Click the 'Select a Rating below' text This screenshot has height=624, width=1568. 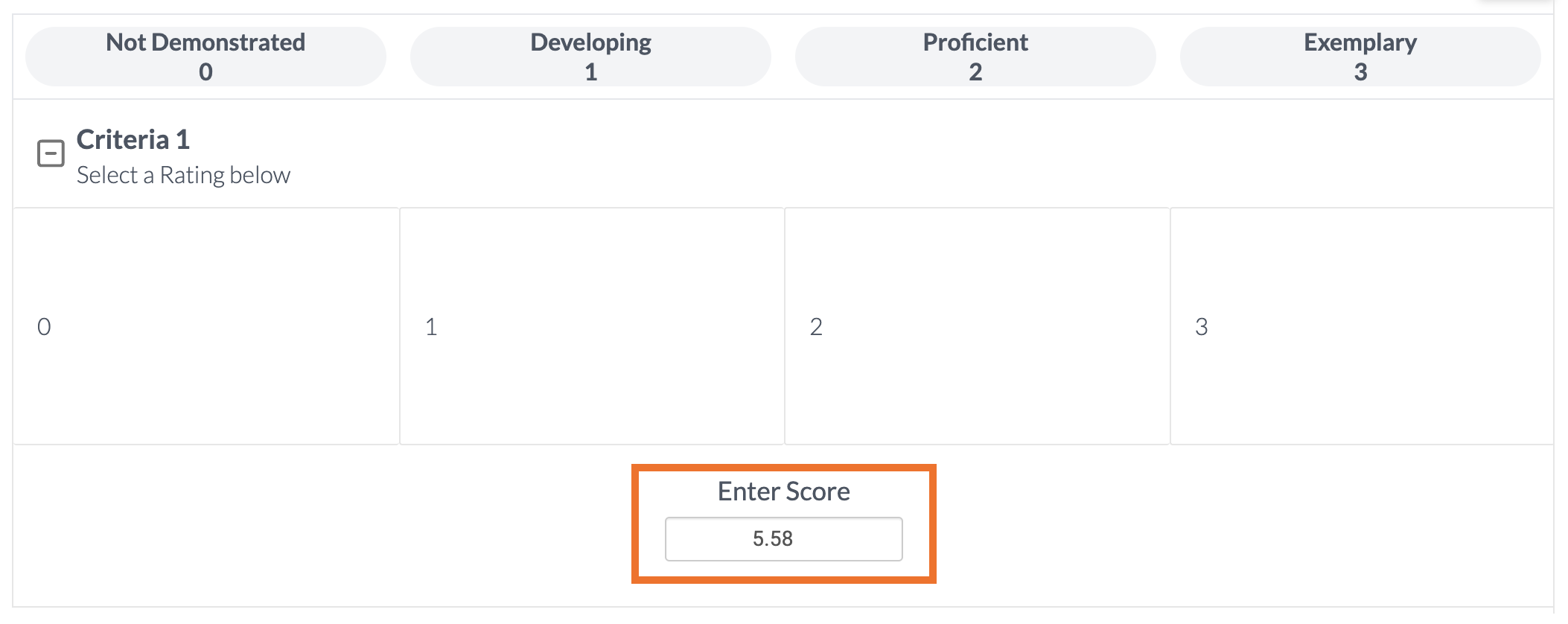click(183, 175)
